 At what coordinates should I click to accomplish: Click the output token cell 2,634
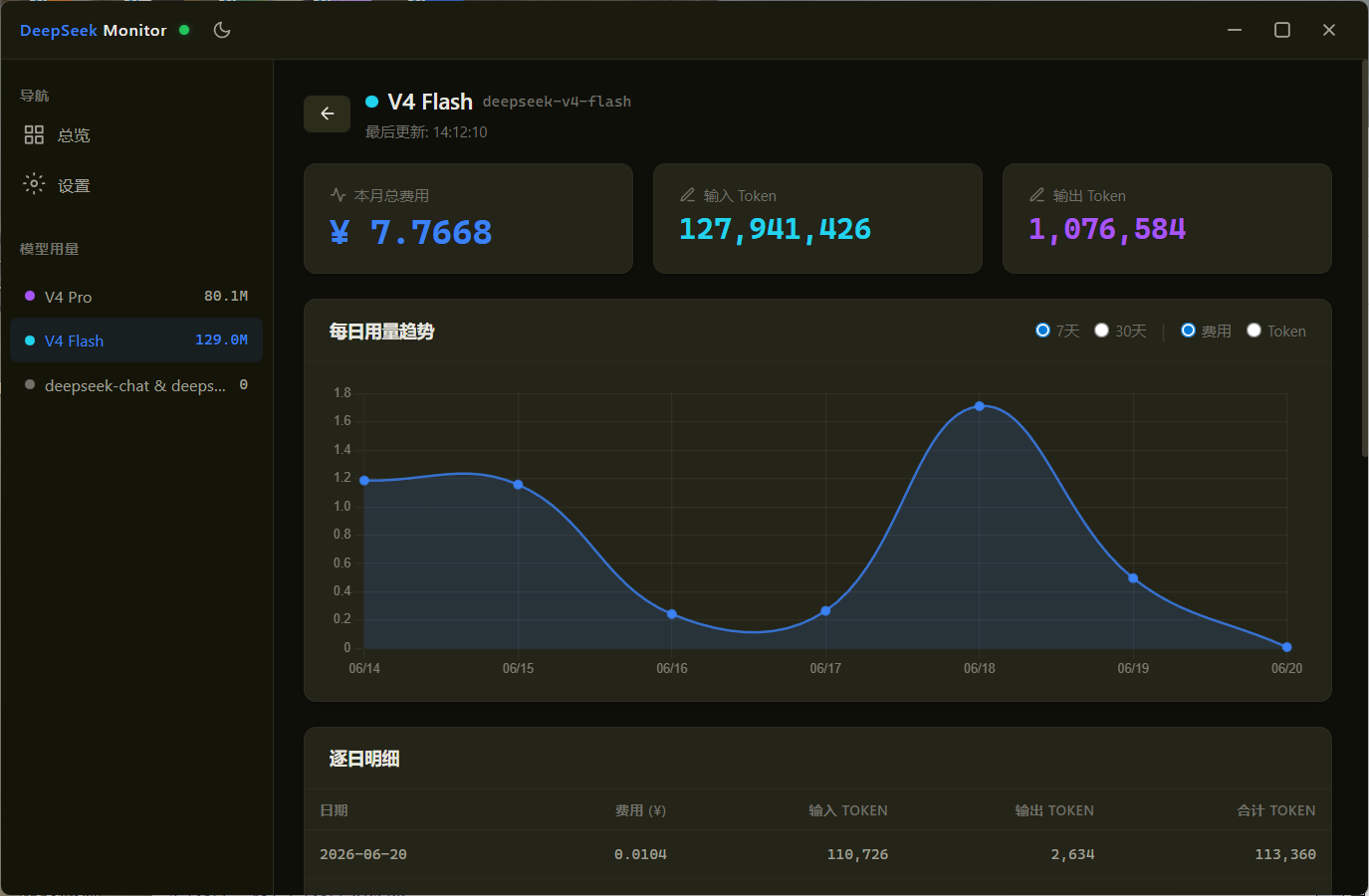pyautogui.click(x=1072, y=854)
